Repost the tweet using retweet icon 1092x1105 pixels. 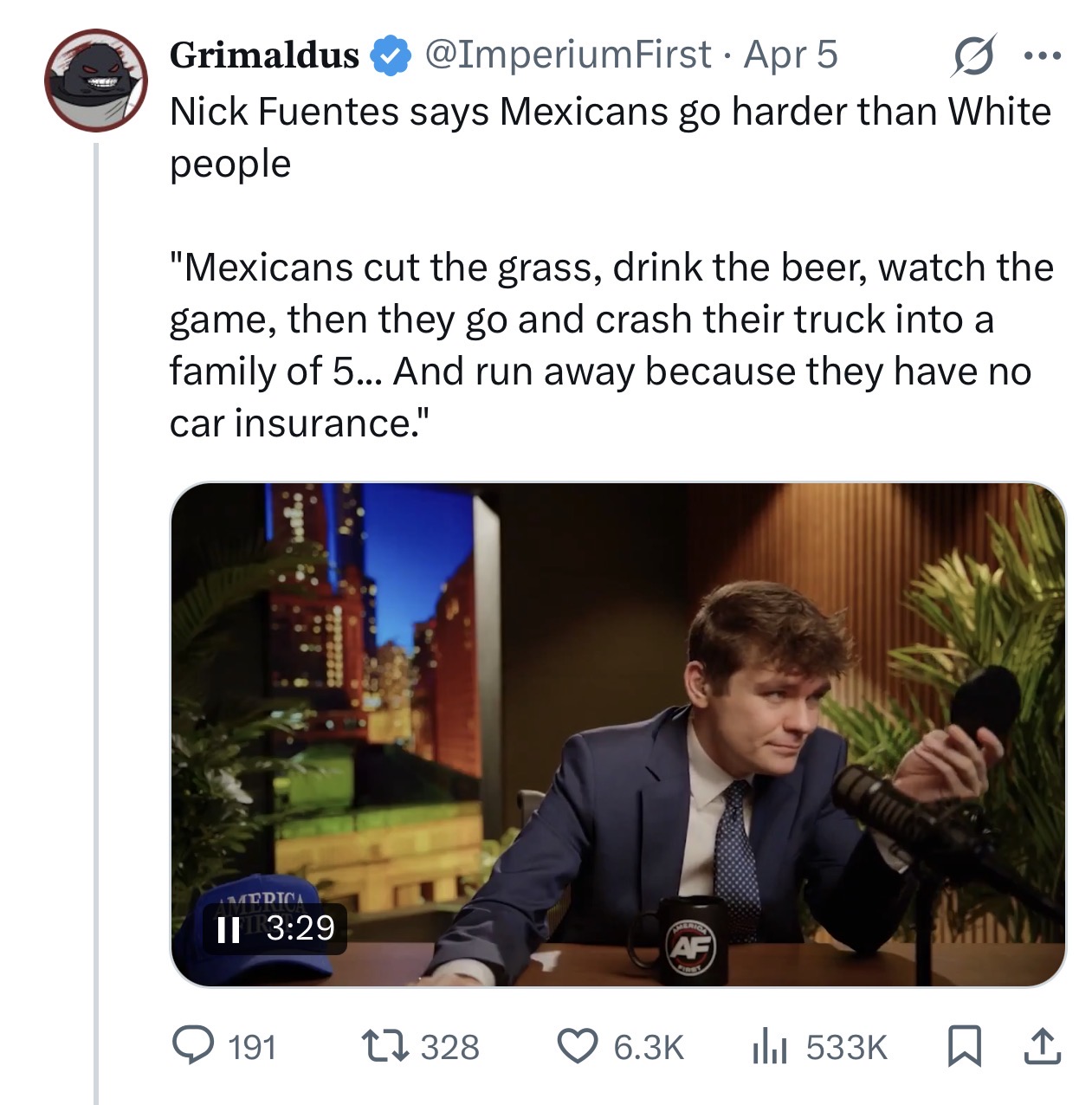point(384,1045)
